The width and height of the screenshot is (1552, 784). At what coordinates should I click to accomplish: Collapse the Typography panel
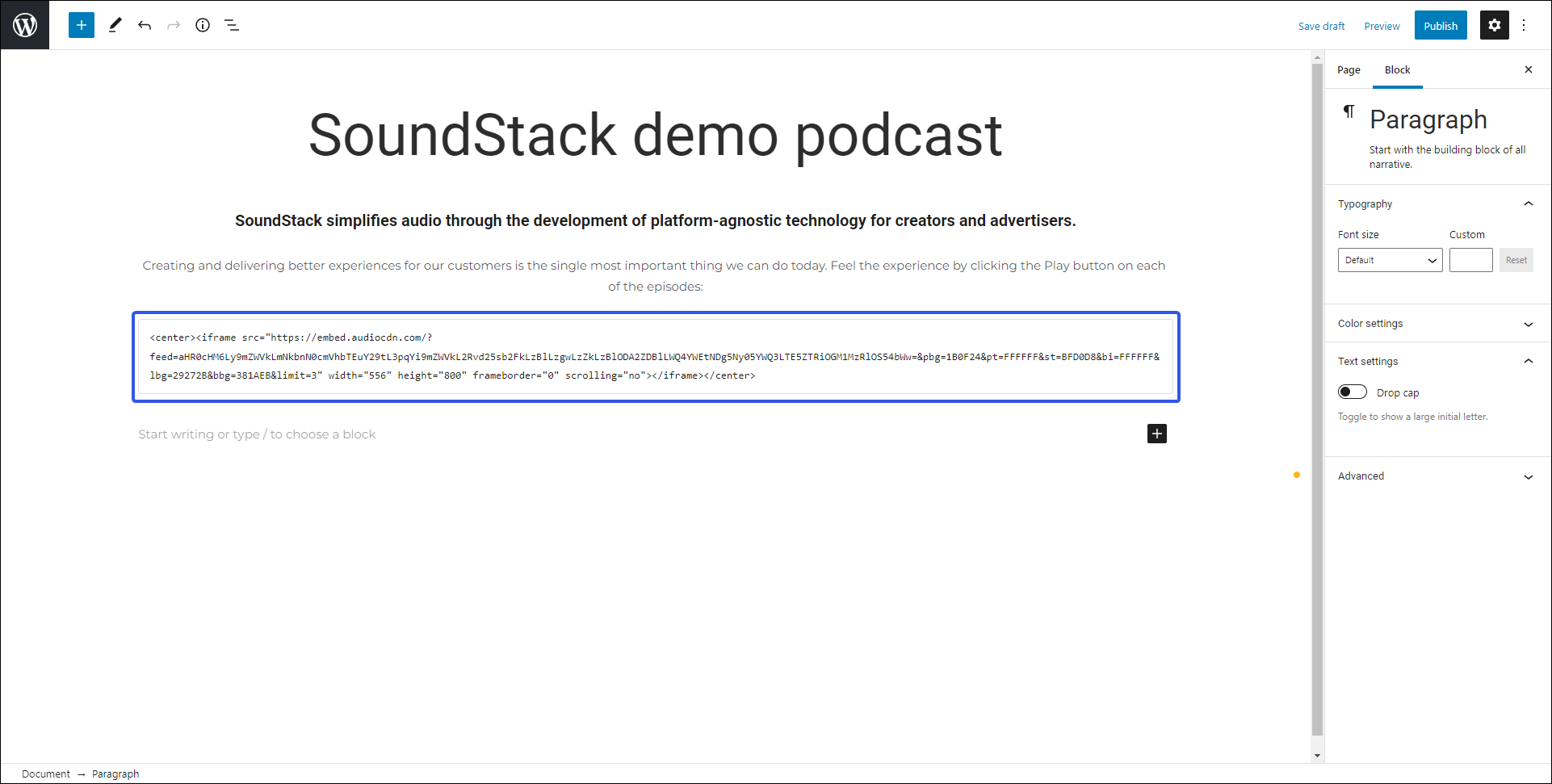[x=1437, y=203]
